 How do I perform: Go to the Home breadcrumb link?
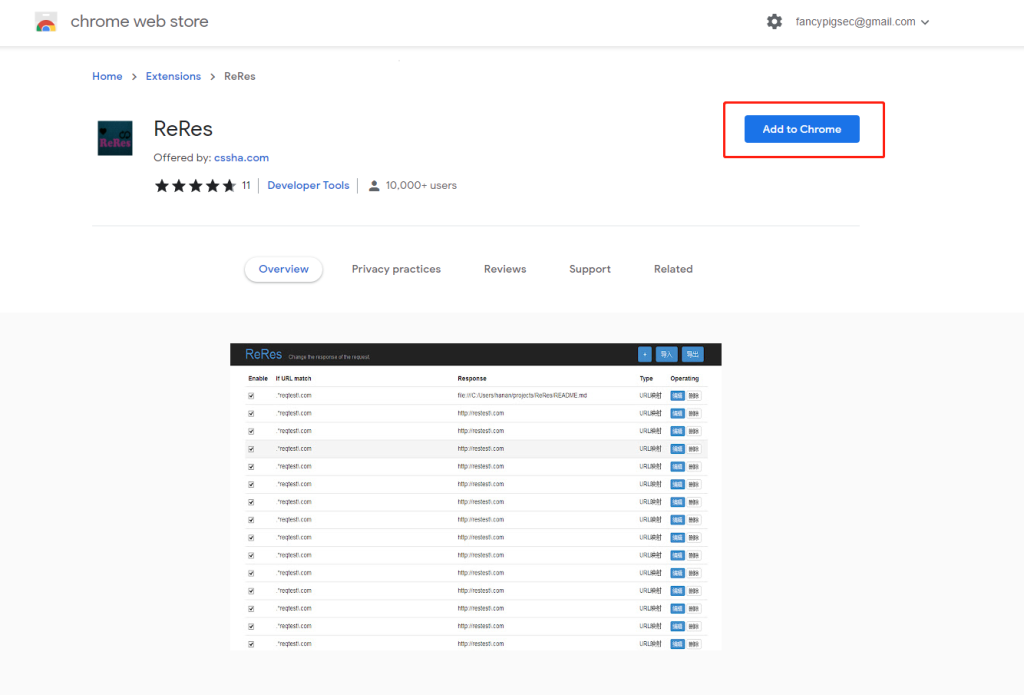click(107, 76)
